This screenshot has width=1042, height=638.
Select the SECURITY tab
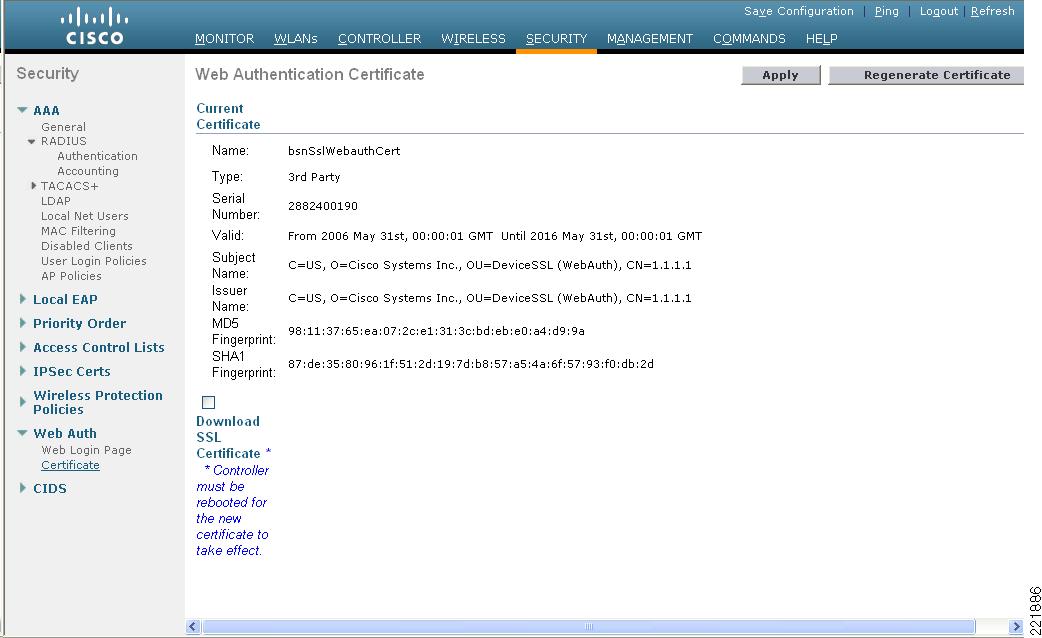coord(556,39)
